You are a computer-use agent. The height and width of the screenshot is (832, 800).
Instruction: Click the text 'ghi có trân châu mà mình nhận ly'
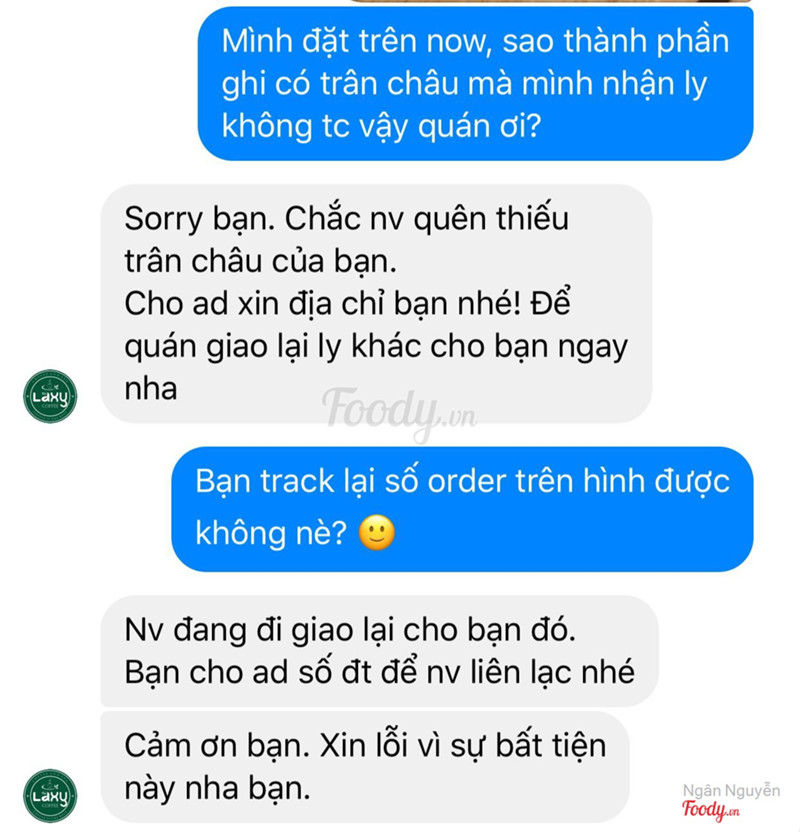(x=464, y=84)
